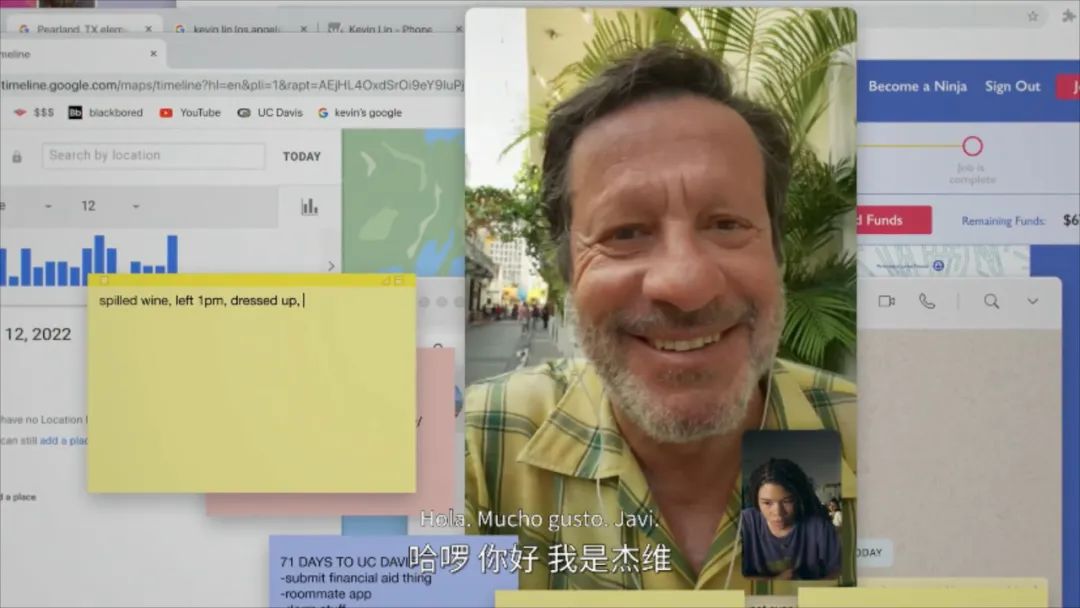The height and width of the screenshot is (608, 1080).
Task: Click the job progress circle marker
Action: 973,146
